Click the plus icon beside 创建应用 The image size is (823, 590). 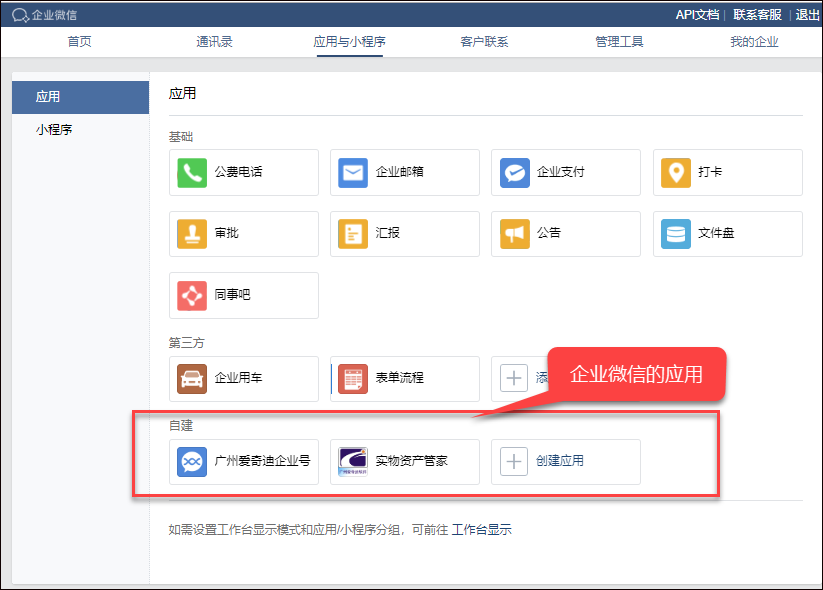514,461
